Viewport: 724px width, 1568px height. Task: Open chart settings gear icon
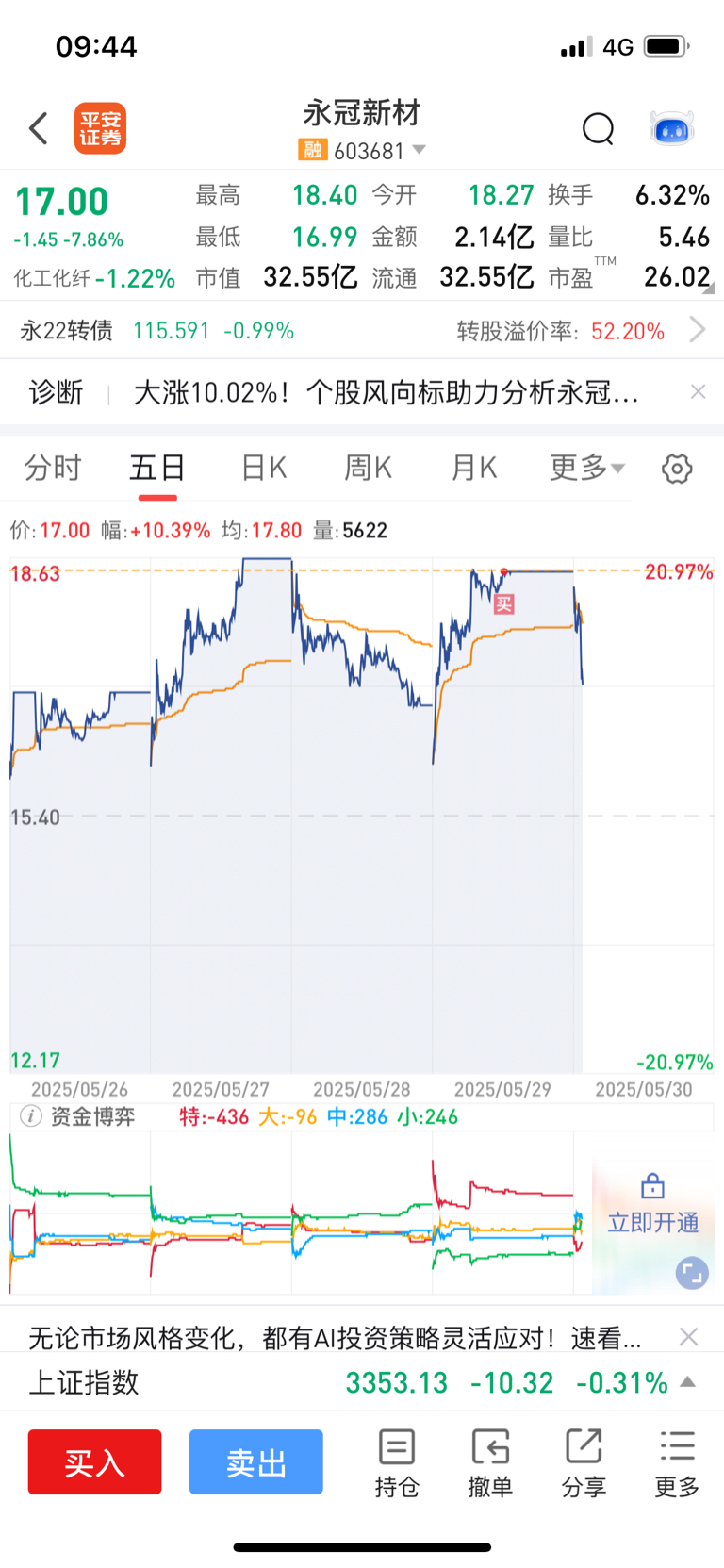point(677,469)
